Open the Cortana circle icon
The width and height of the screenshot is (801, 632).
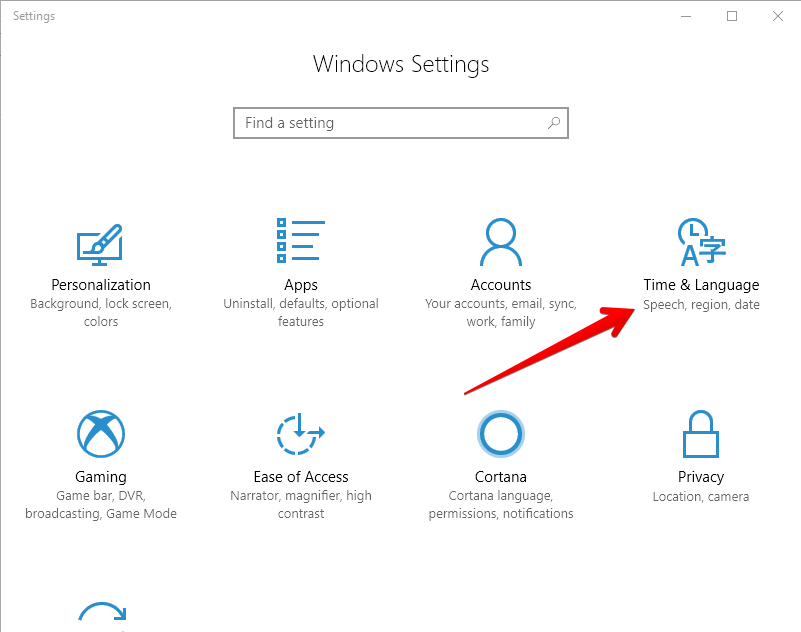click(501, 434)
